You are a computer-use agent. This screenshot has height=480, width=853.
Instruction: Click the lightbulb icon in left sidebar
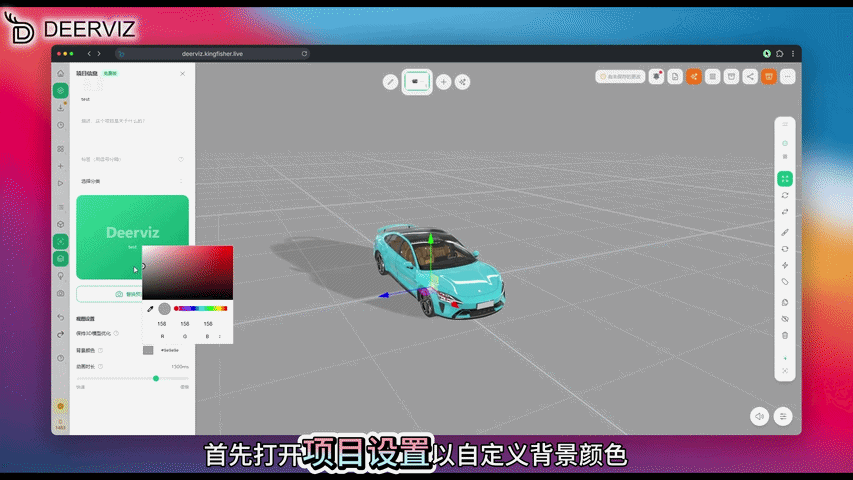point(60,276)
